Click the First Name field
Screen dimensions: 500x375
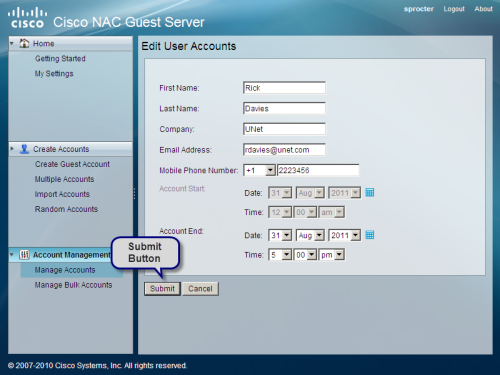[x=284, y=88]
